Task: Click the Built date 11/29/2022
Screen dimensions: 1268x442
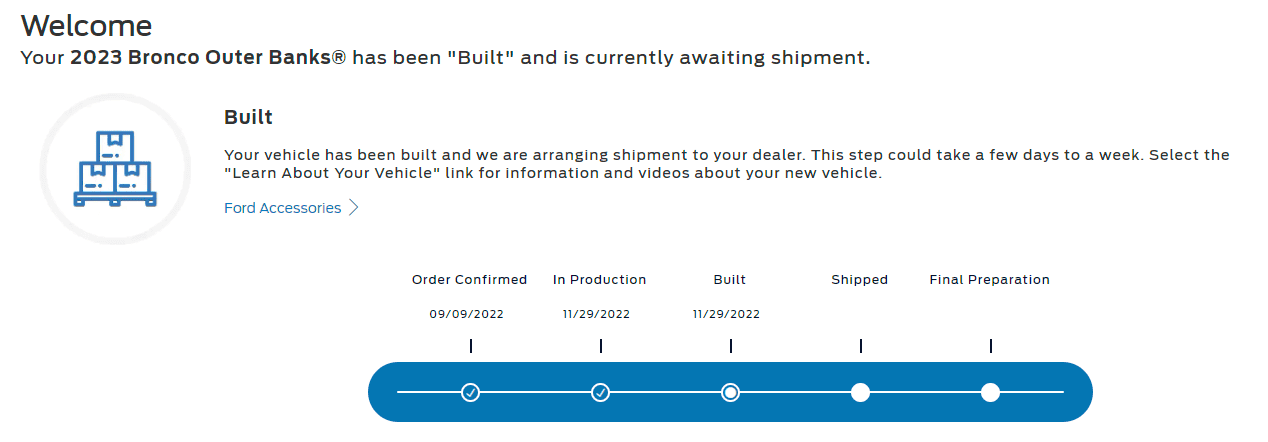Action: [x=727, y=314]
